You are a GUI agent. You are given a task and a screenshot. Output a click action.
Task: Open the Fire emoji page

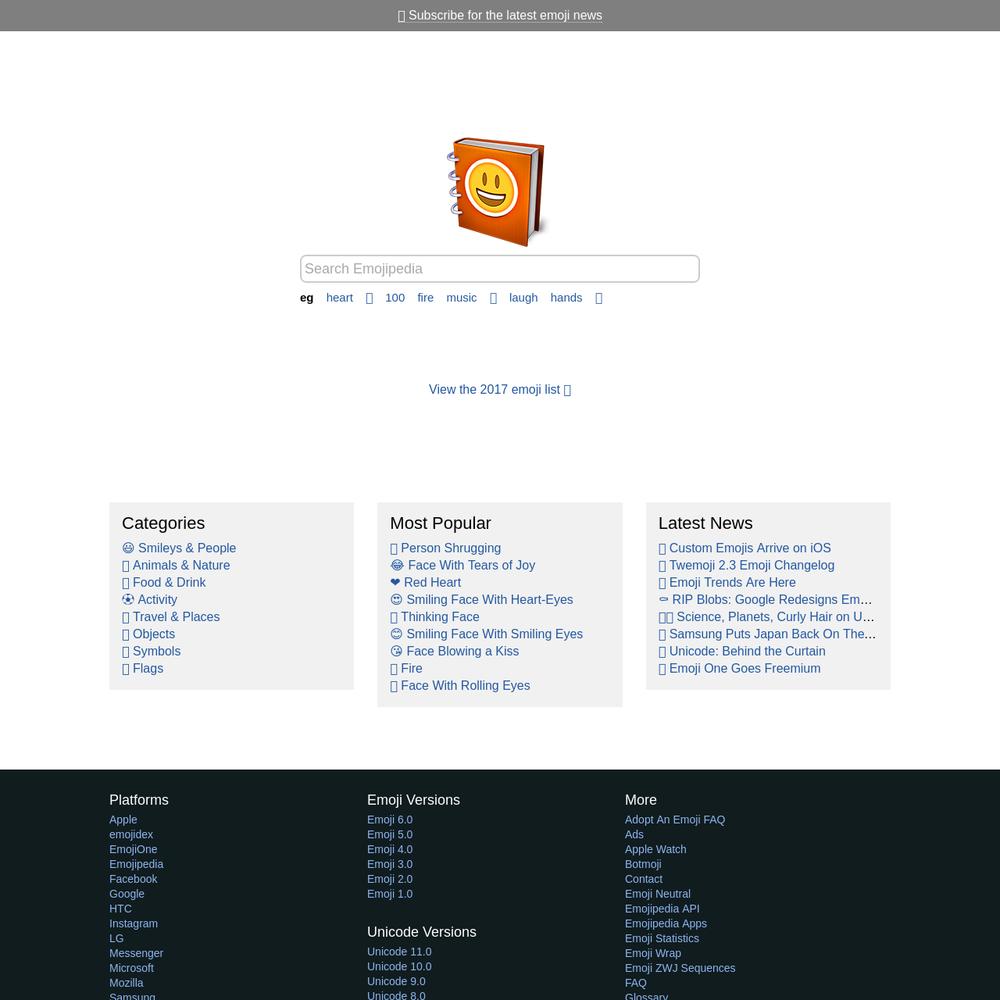406,668
